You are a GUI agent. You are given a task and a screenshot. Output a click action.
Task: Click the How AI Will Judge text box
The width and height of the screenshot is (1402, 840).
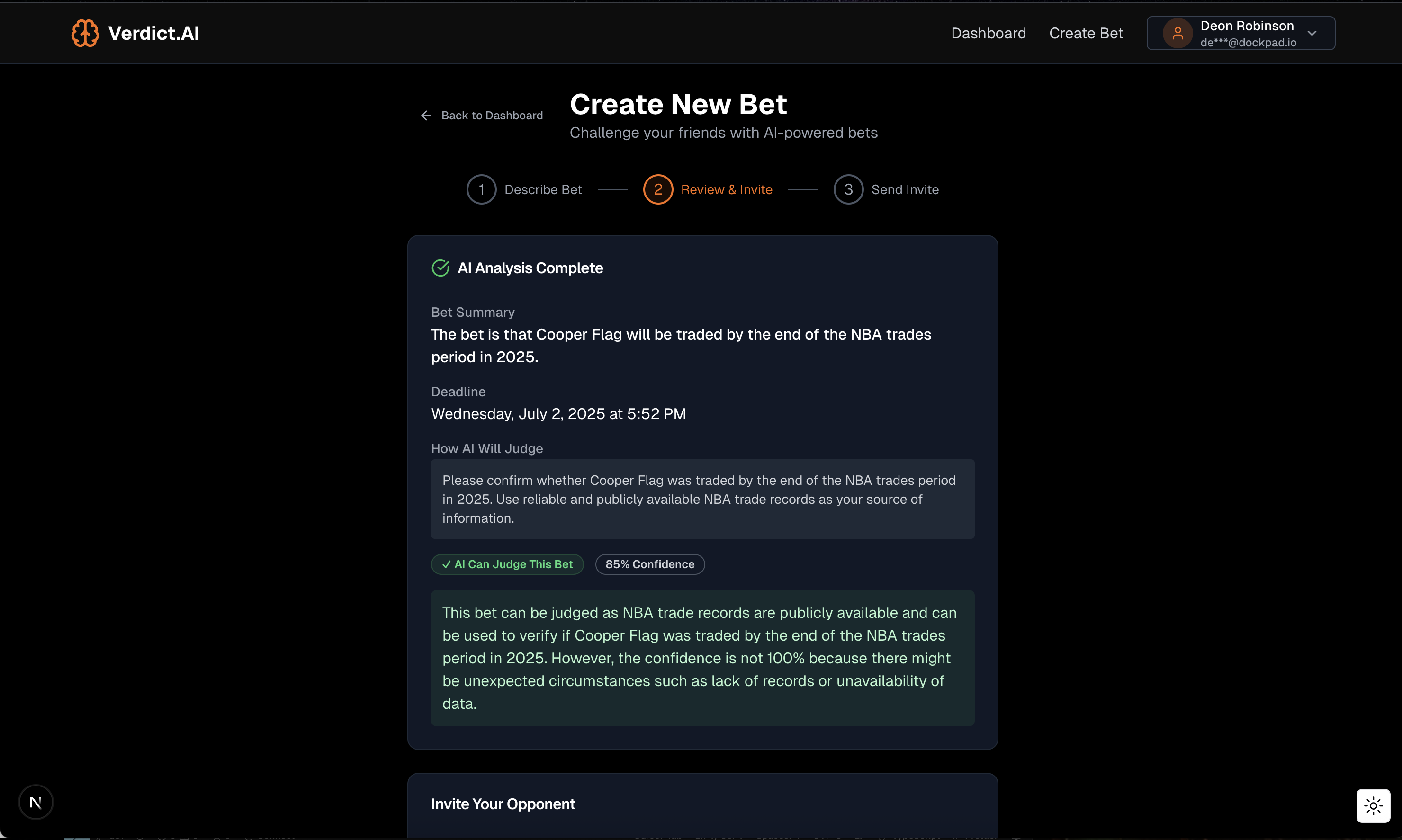point(702,499)
